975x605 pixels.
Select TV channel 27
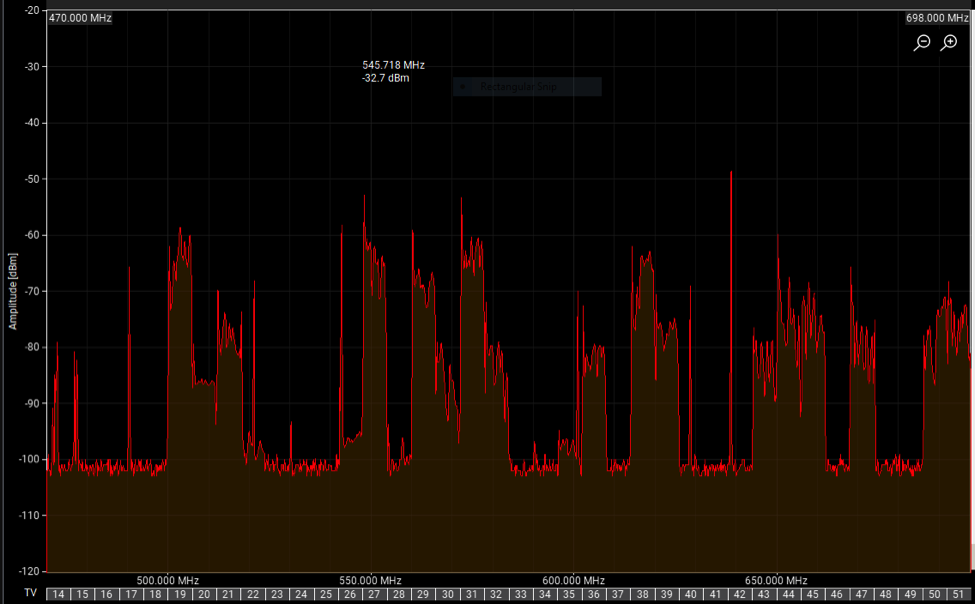[374, 594]
